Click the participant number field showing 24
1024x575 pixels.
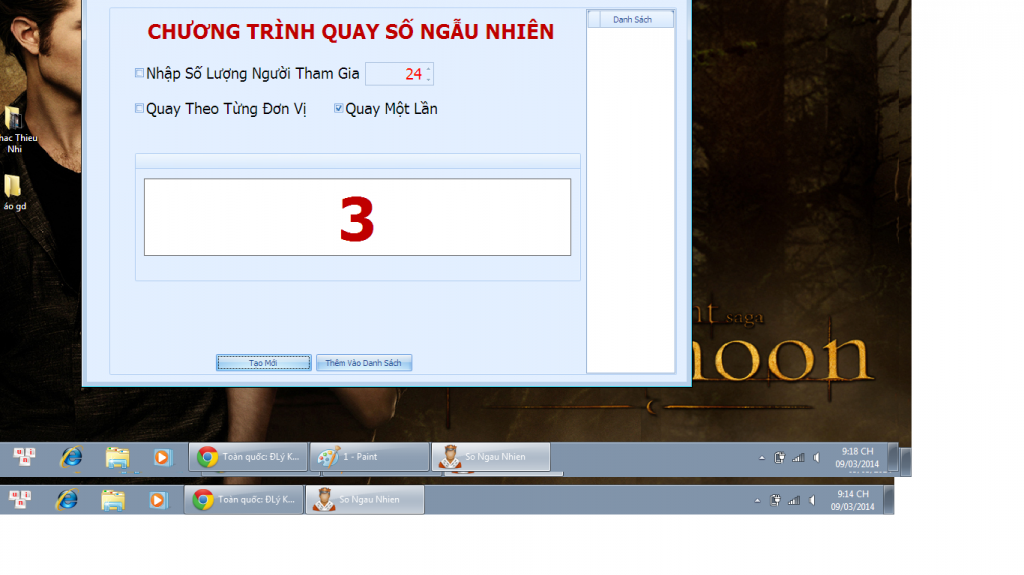395,74
